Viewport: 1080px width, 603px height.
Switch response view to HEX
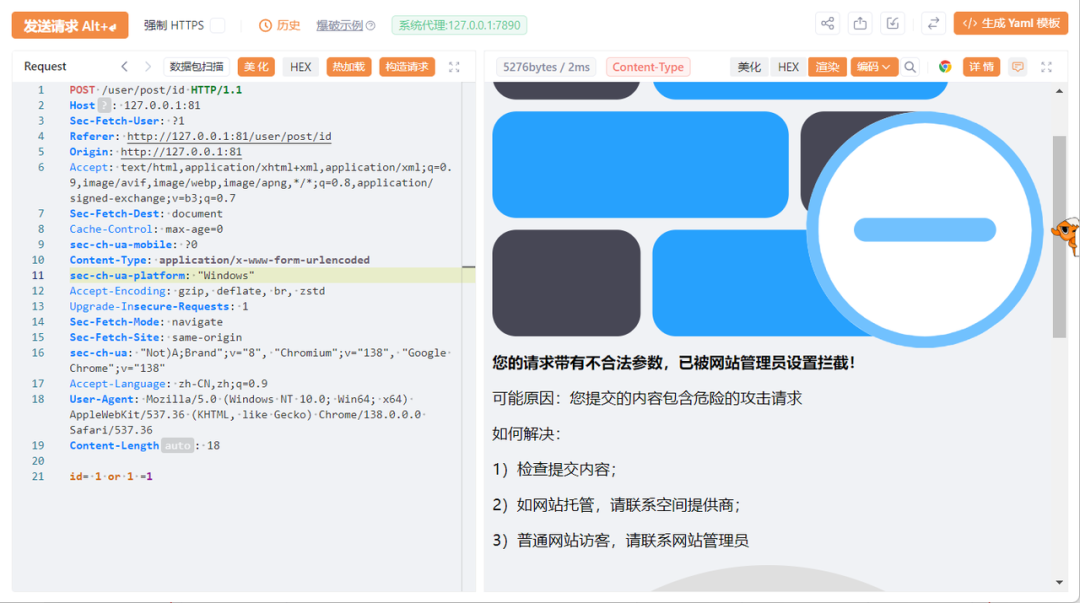(788, 67)
